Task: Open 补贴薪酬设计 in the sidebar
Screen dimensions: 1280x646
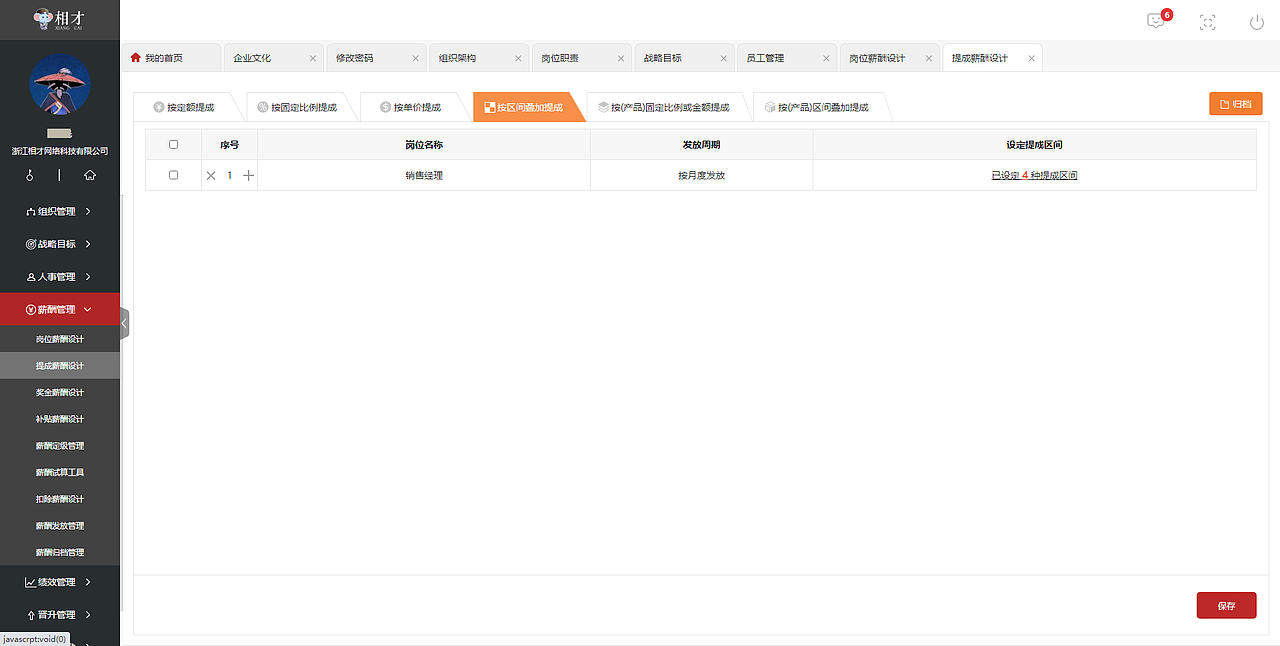Action: [60, 419]
